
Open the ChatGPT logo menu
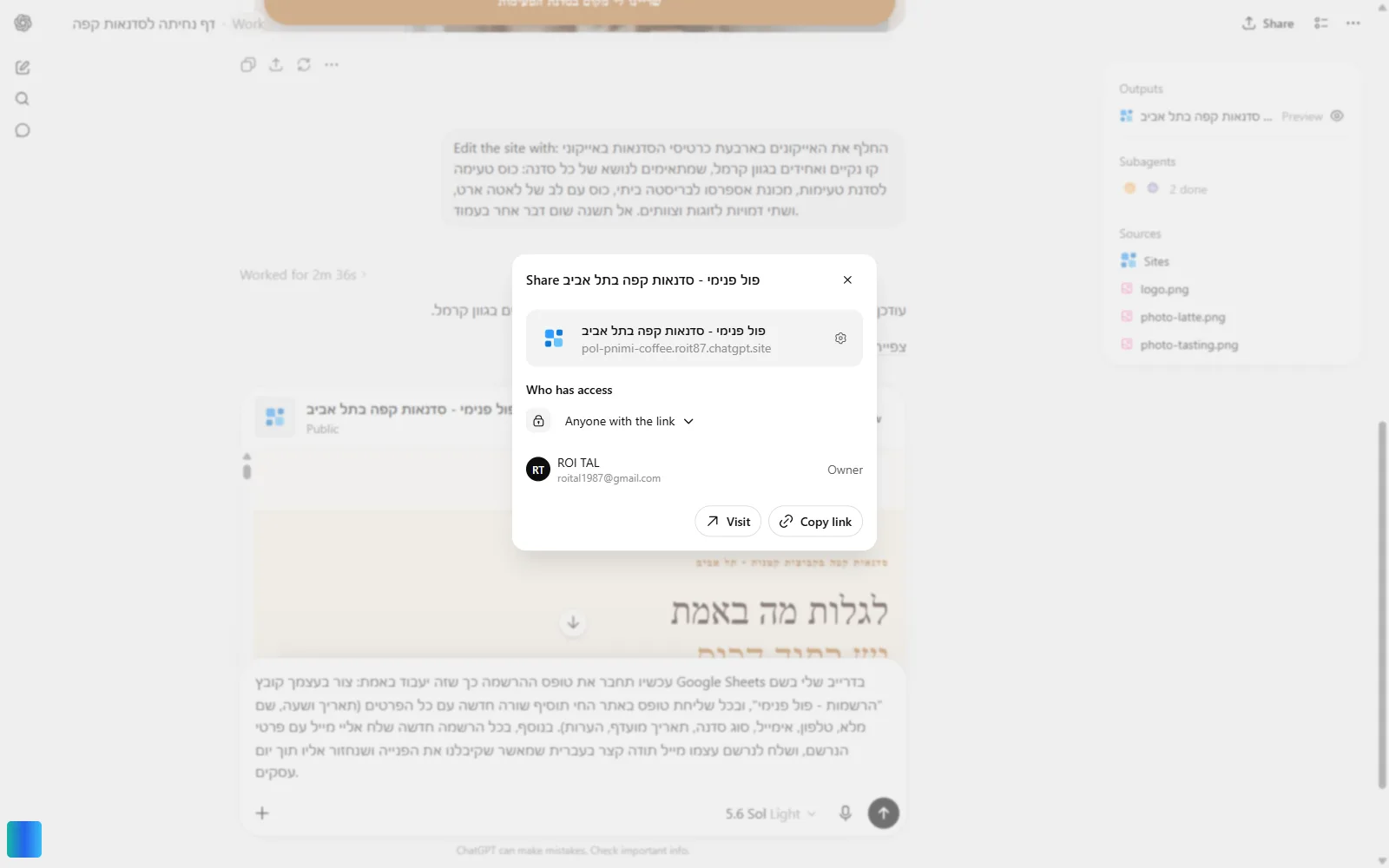tap(23, 23)
